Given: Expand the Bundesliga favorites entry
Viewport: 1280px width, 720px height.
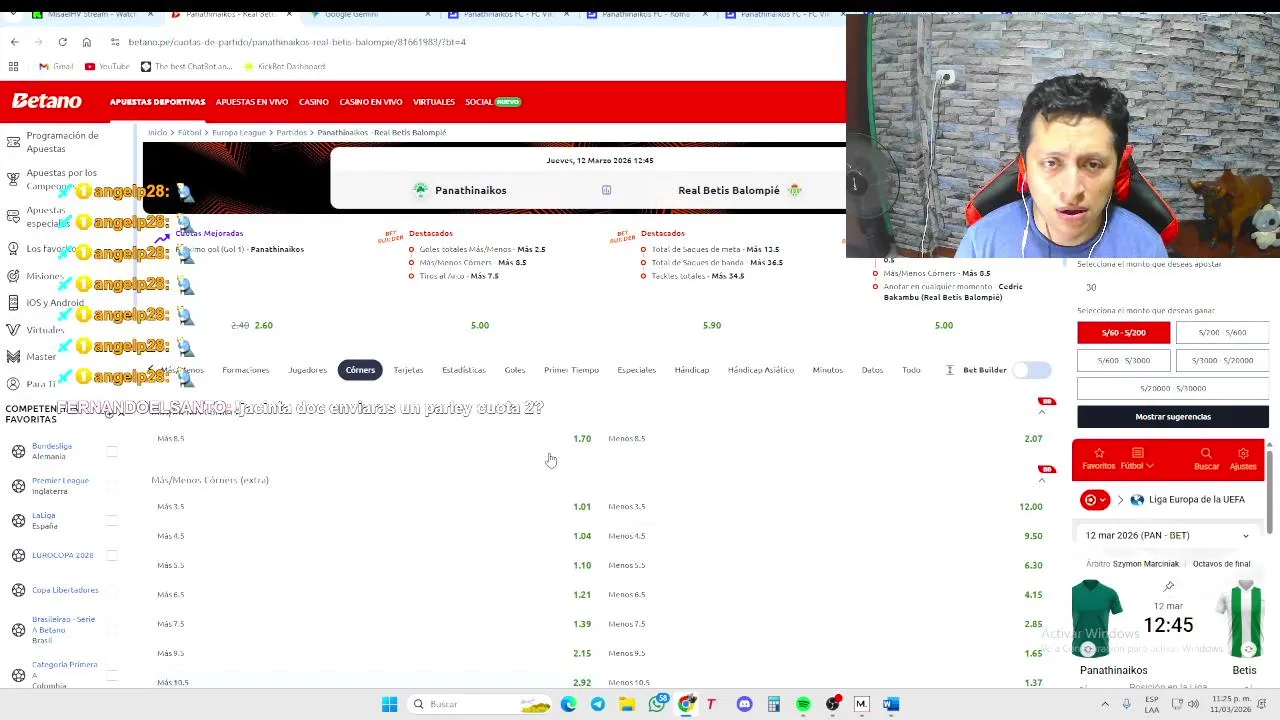Looking at the screenshot, I should coord(112,451).
